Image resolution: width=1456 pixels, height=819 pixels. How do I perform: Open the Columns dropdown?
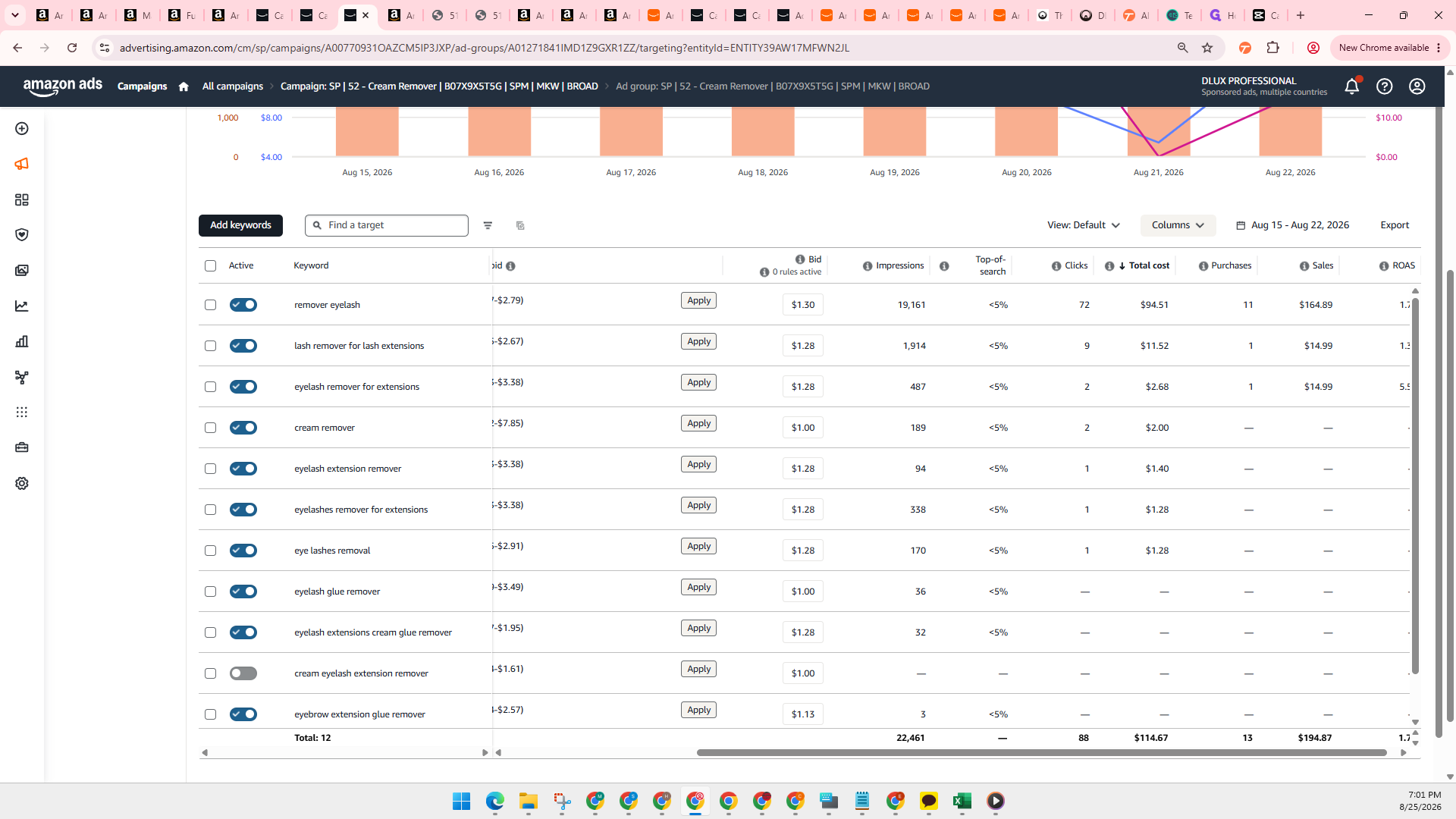tap(1178, 225)
